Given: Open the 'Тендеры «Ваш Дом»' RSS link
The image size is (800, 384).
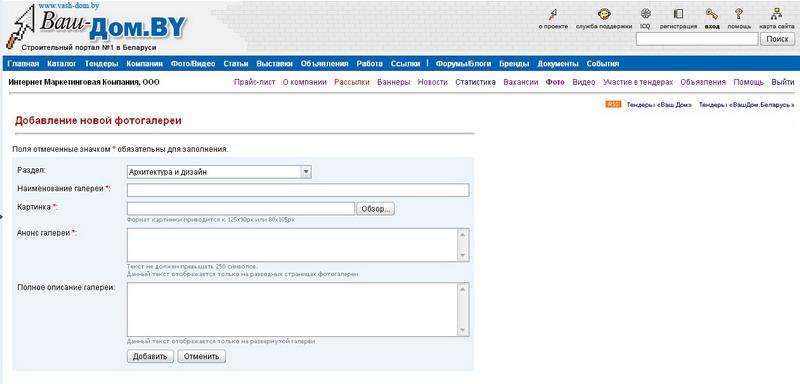Looking at the screenshot, I should [659, 105].
